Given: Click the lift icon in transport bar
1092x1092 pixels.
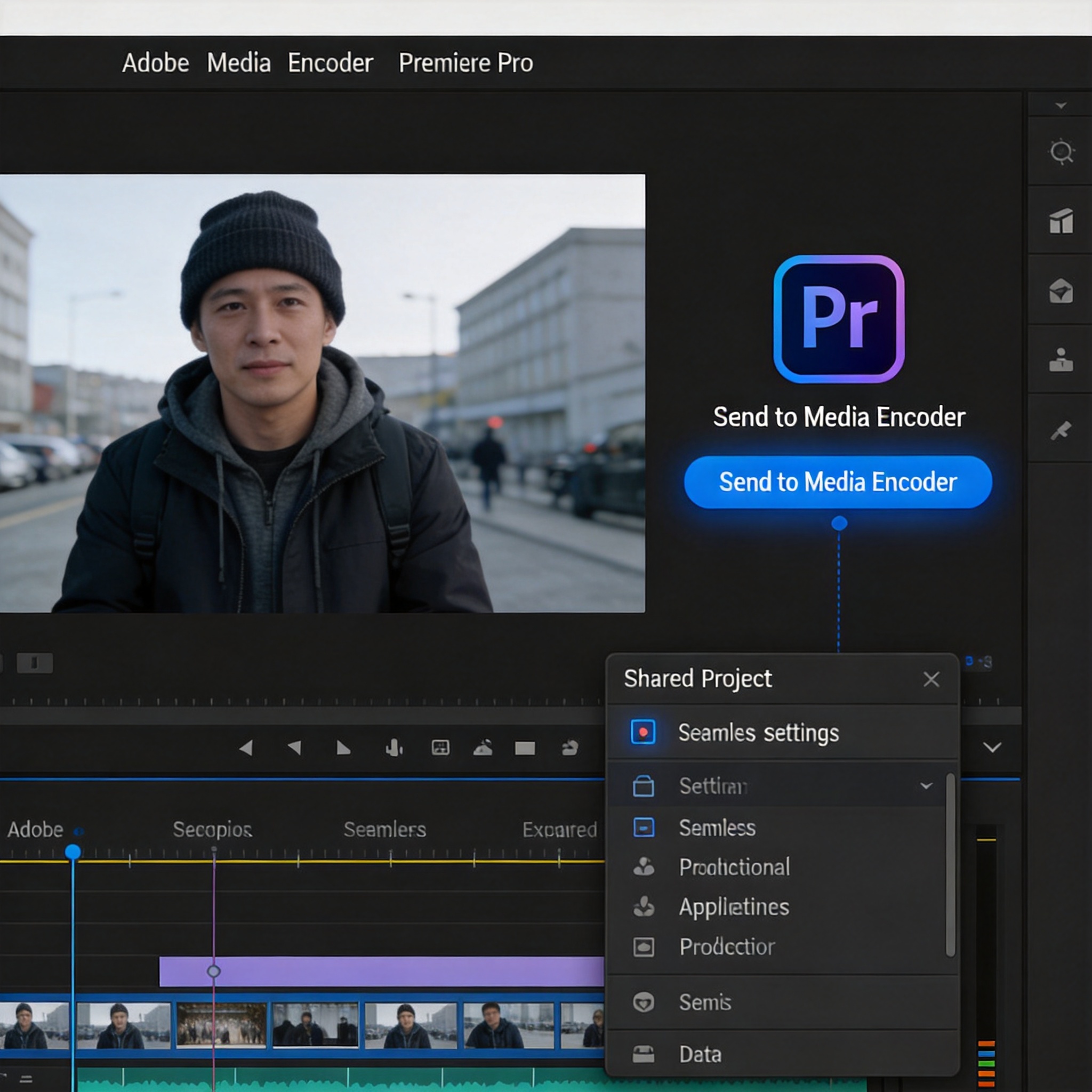Looking at the screenshot, I should tap(483, 748).
